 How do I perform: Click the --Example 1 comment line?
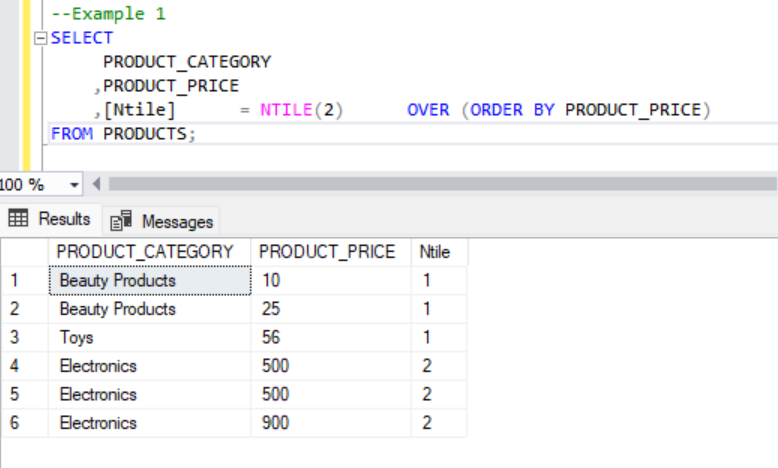coord(108,14)
